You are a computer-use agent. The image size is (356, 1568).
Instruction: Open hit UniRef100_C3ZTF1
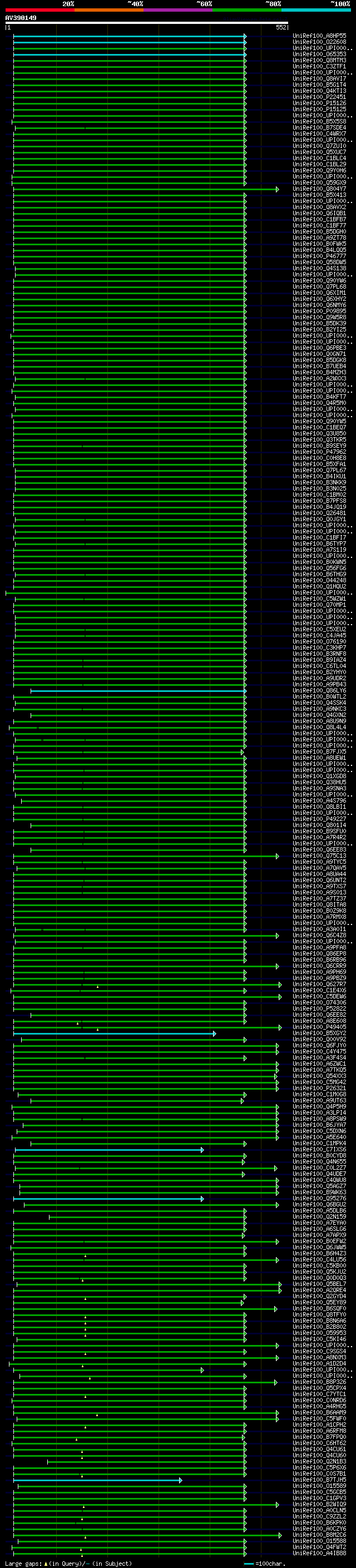click(x=319, y=66)
